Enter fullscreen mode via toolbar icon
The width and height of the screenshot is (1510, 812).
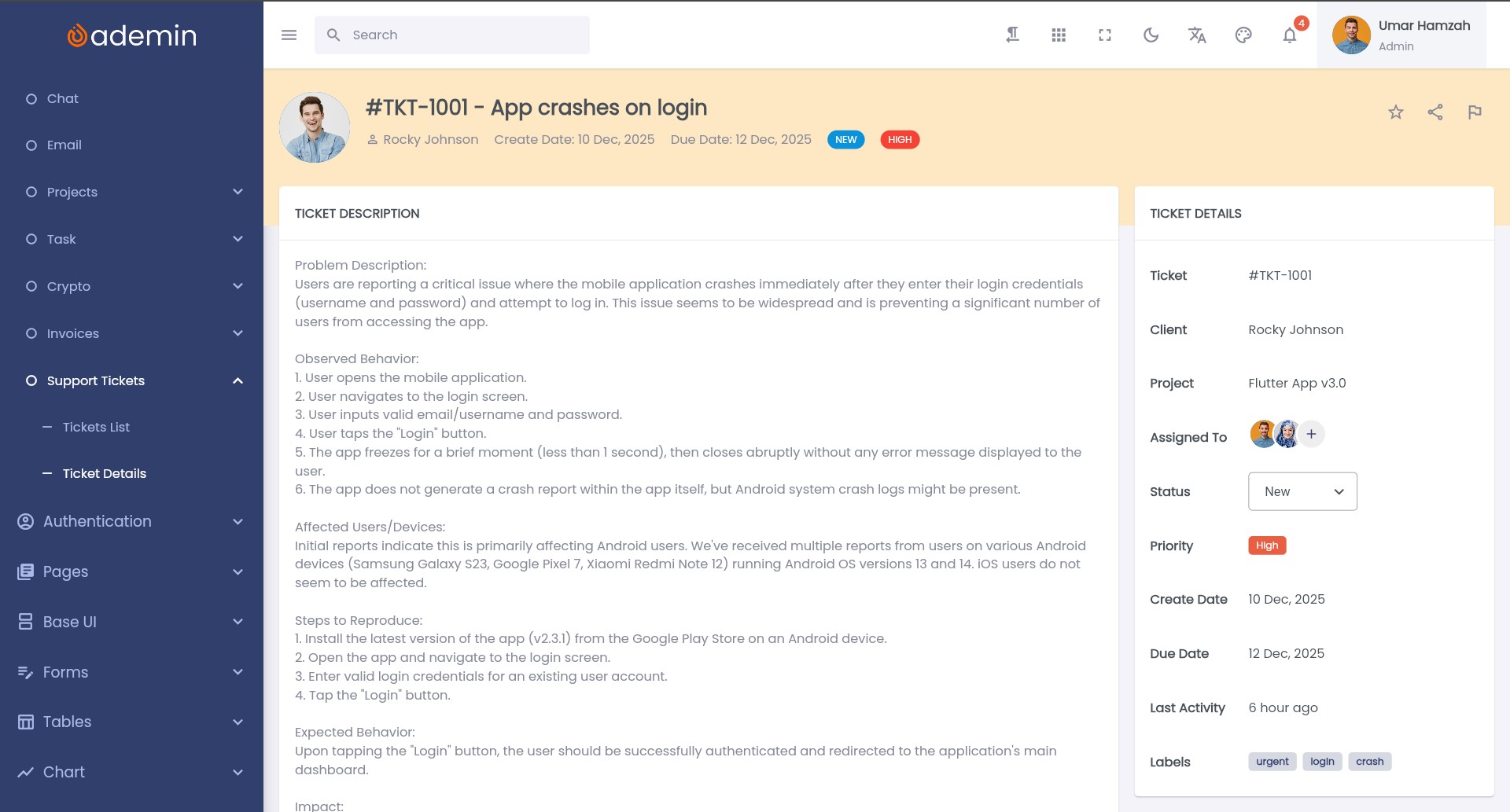(x=1105, y=35)
